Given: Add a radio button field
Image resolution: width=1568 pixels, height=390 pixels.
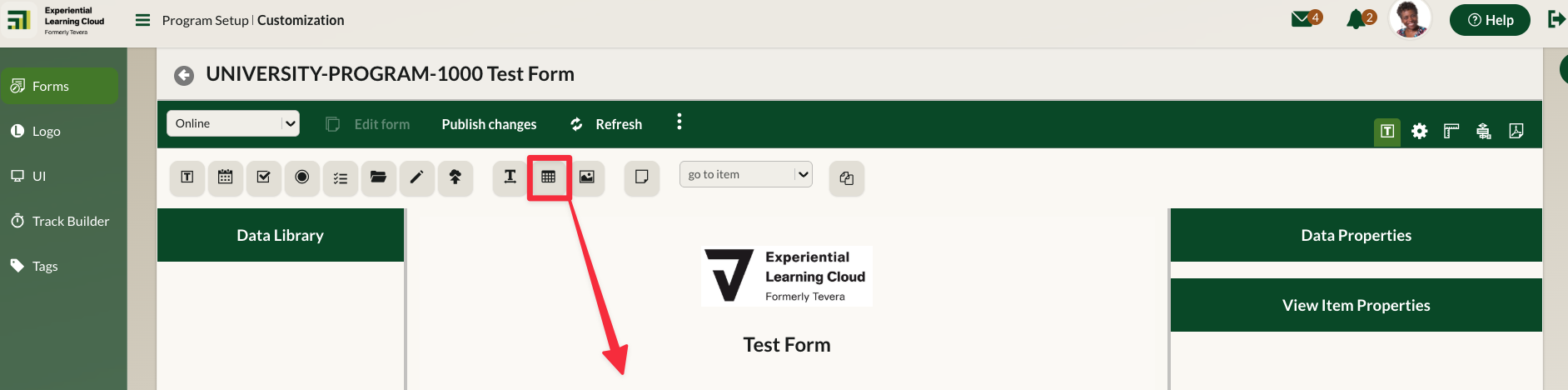Looking at the screenshot, I should (x=302, y=177).
